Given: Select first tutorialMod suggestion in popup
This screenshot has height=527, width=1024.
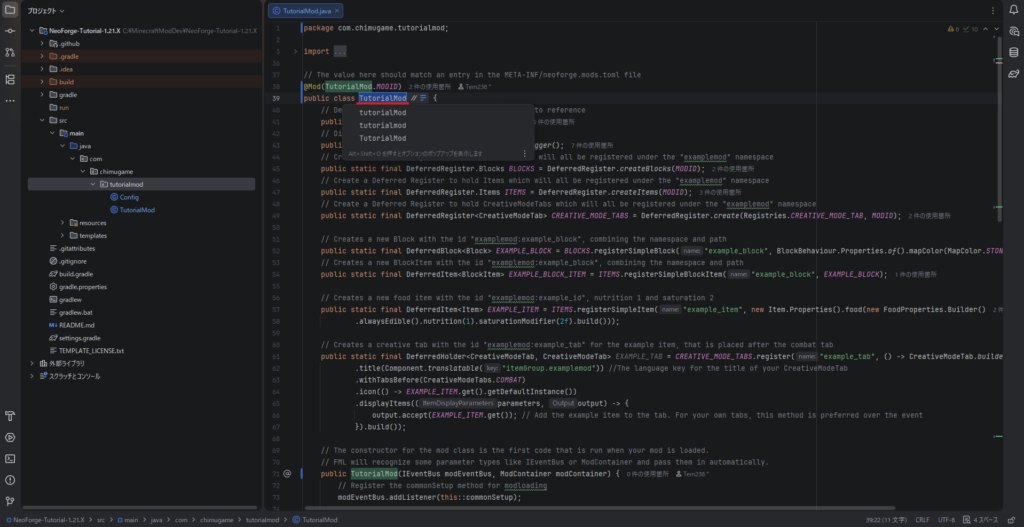Looking at the screenshot, I should (383, 113).
